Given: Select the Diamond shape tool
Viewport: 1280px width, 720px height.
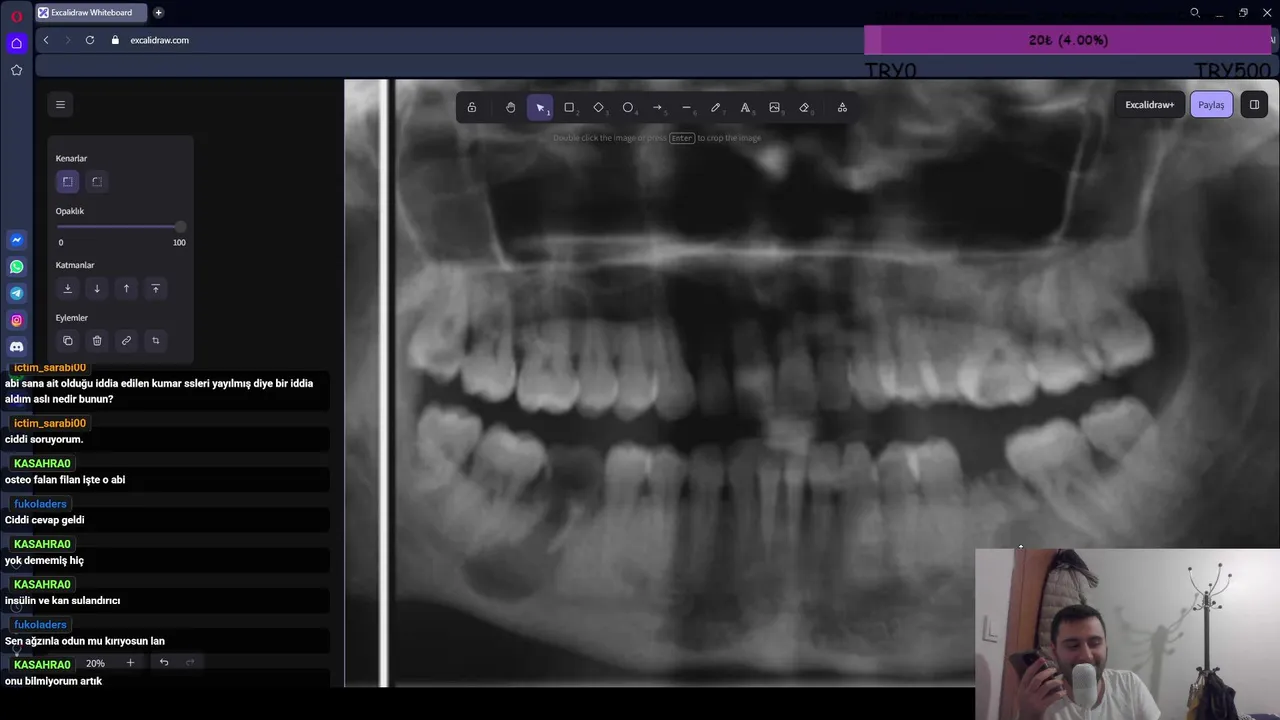Looking at the screenshot, I should pyautogui.click(x=598, y=107).
